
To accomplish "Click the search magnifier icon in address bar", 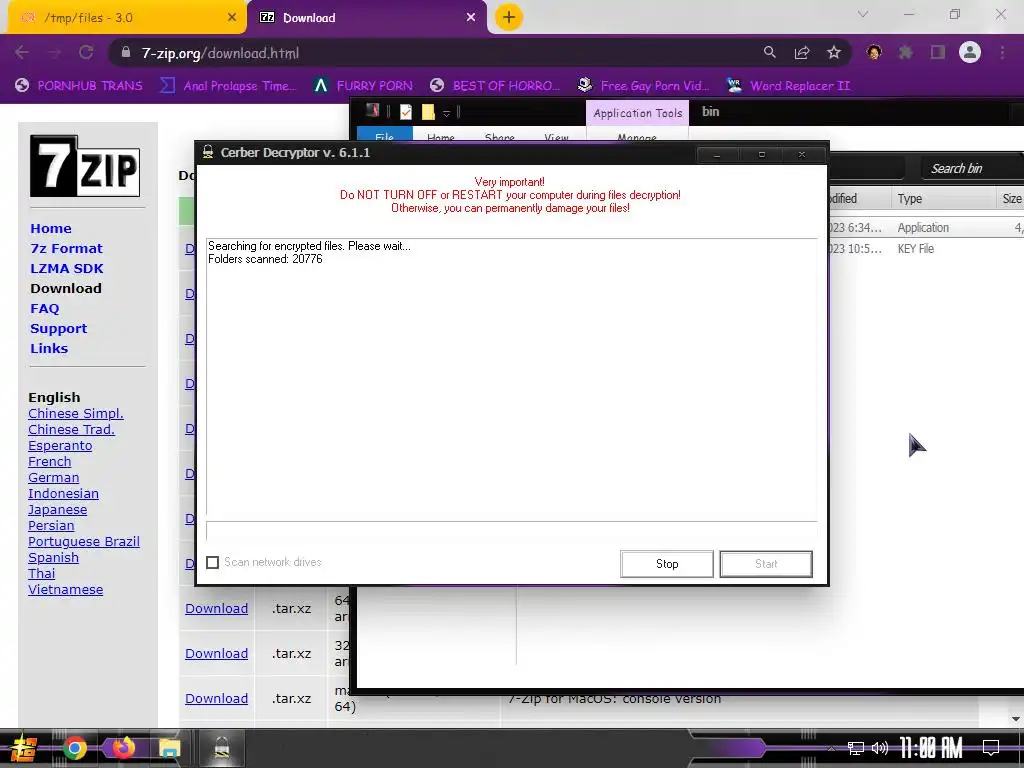I will pyautogui.click(x=770, y=52).
